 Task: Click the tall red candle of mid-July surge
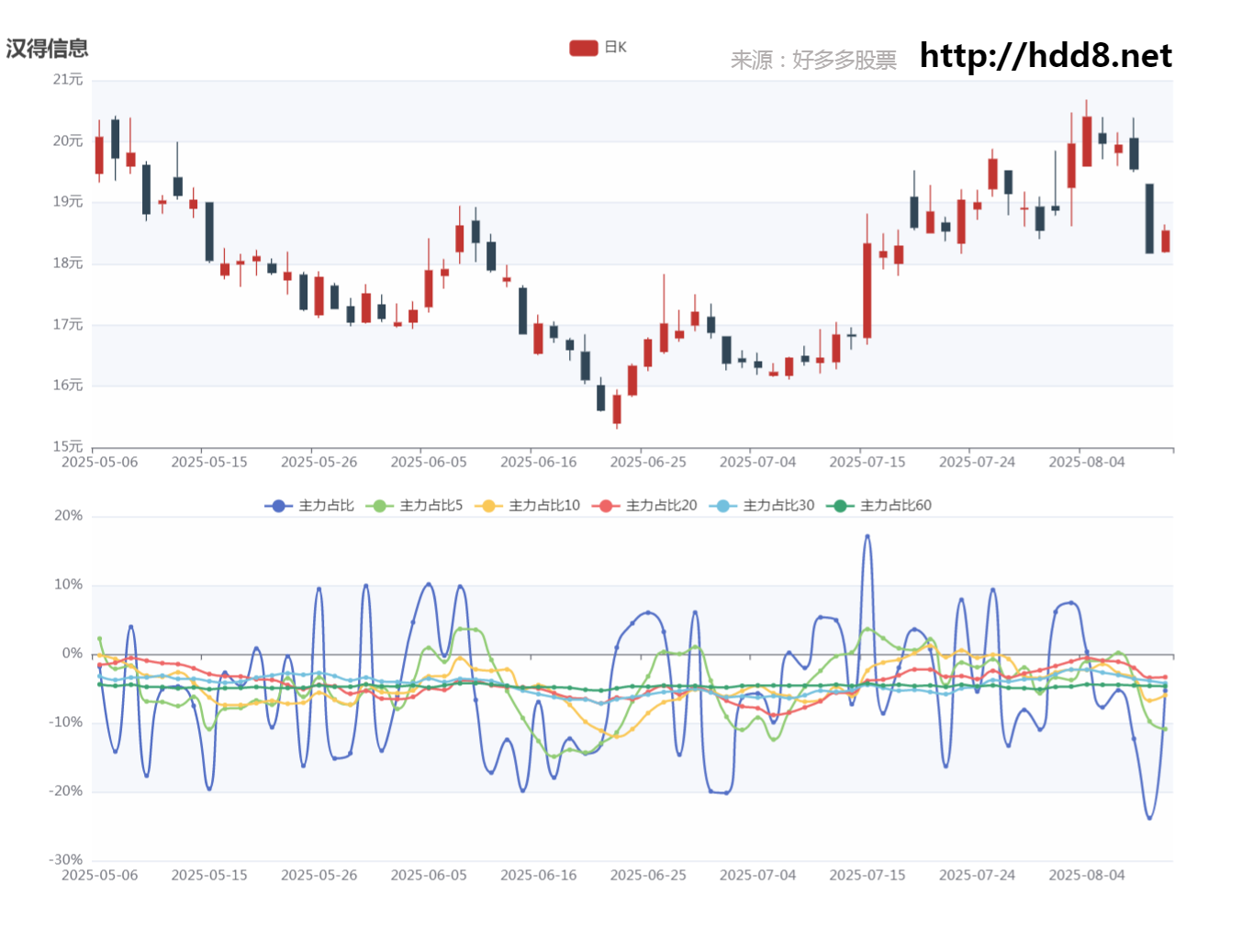pos(867,290)
